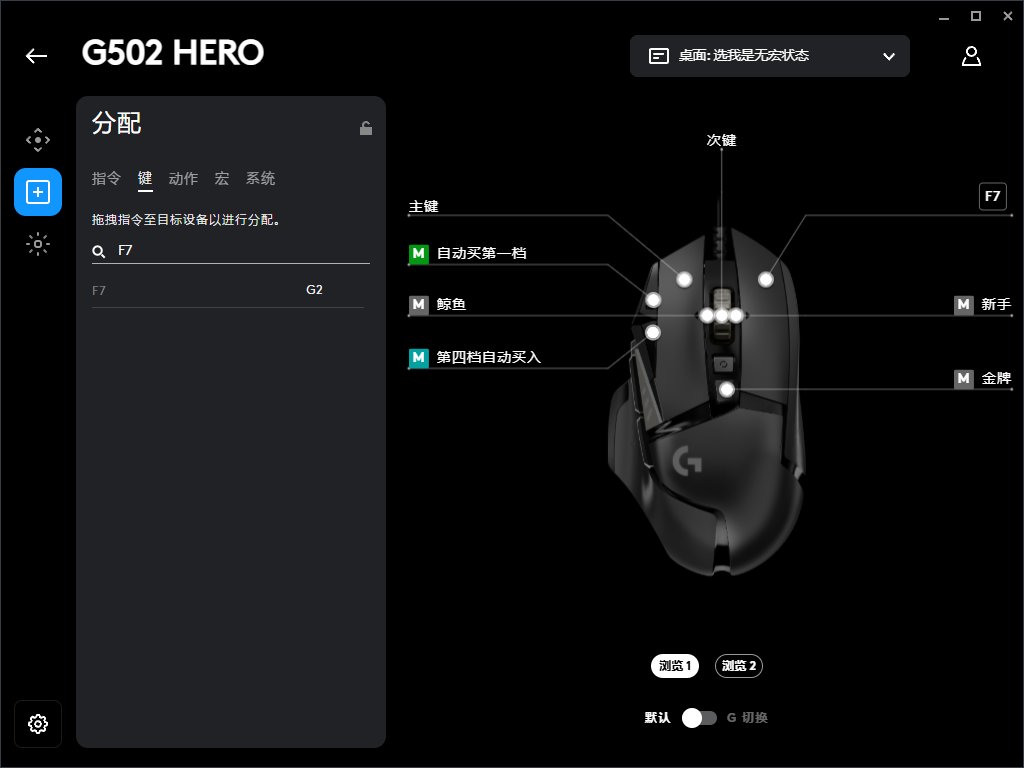Switch to the 指令 tab
The width and height of the screenshot is (1024, 768).
pos(106,178)
